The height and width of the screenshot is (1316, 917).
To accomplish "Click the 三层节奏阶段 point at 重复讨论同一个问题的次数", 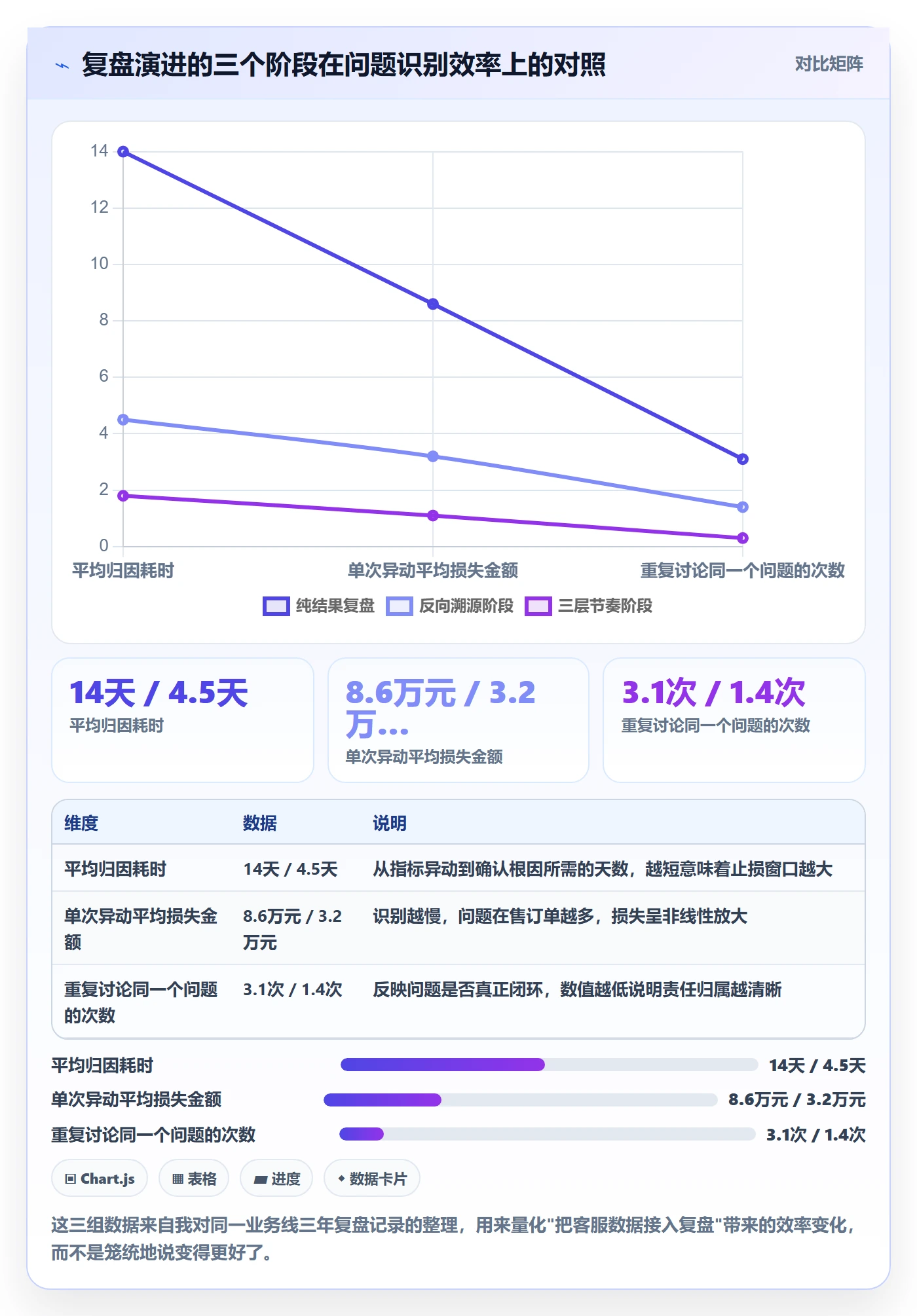I will 743,538.
